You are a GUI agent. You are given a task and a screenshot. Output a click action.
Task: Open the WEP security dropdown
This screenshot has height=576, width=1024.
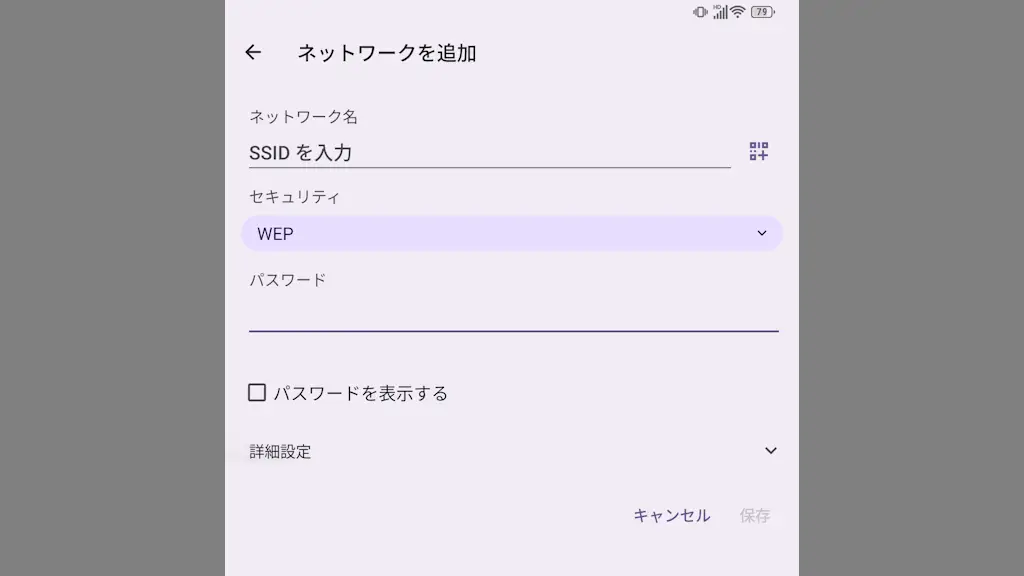[512, 233]
